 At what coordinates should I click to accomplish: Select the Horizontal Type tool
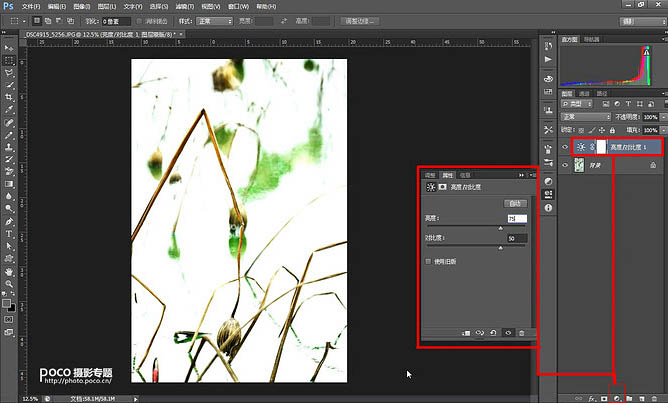[x=9, y=234]
